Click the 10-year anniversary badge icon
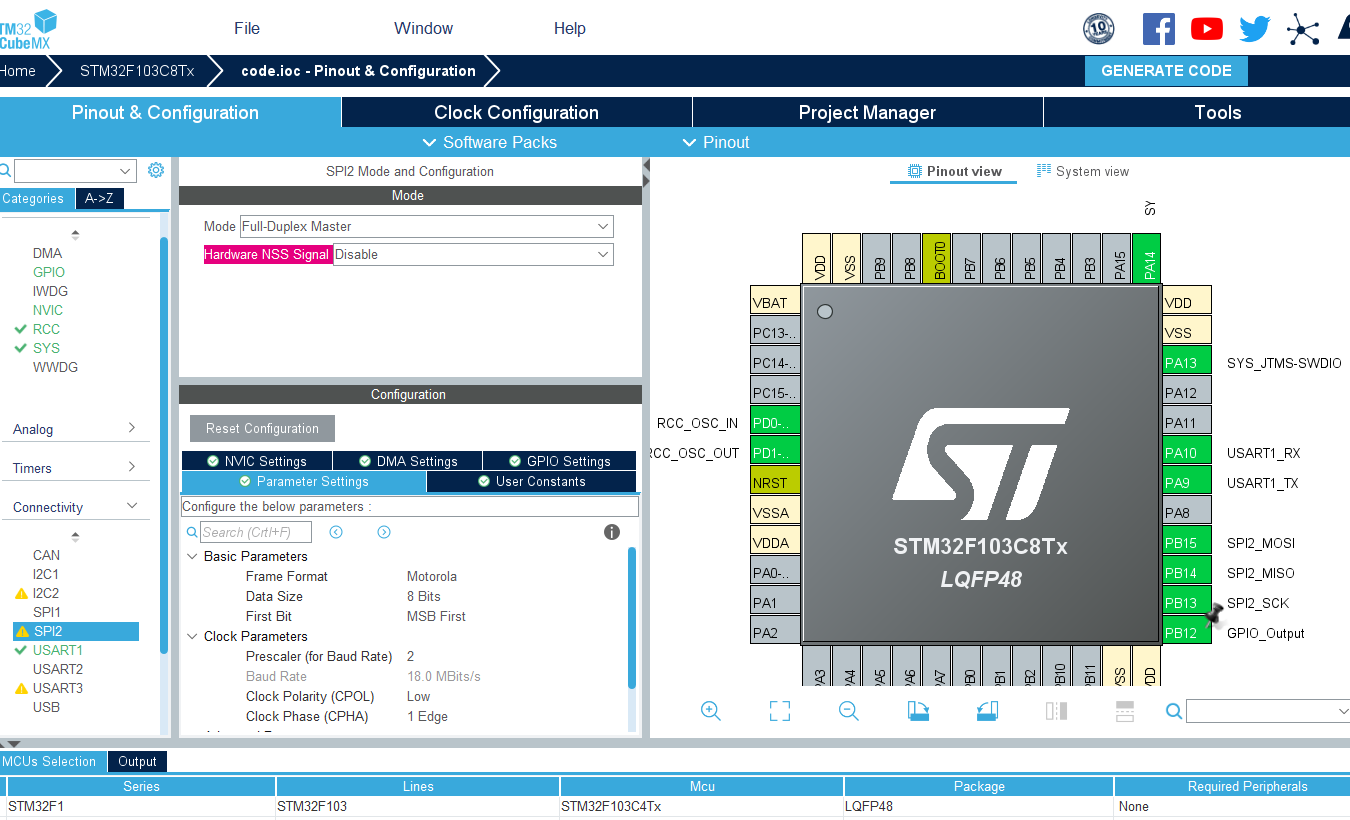 pyautogui.click(x=1099, y=29)
